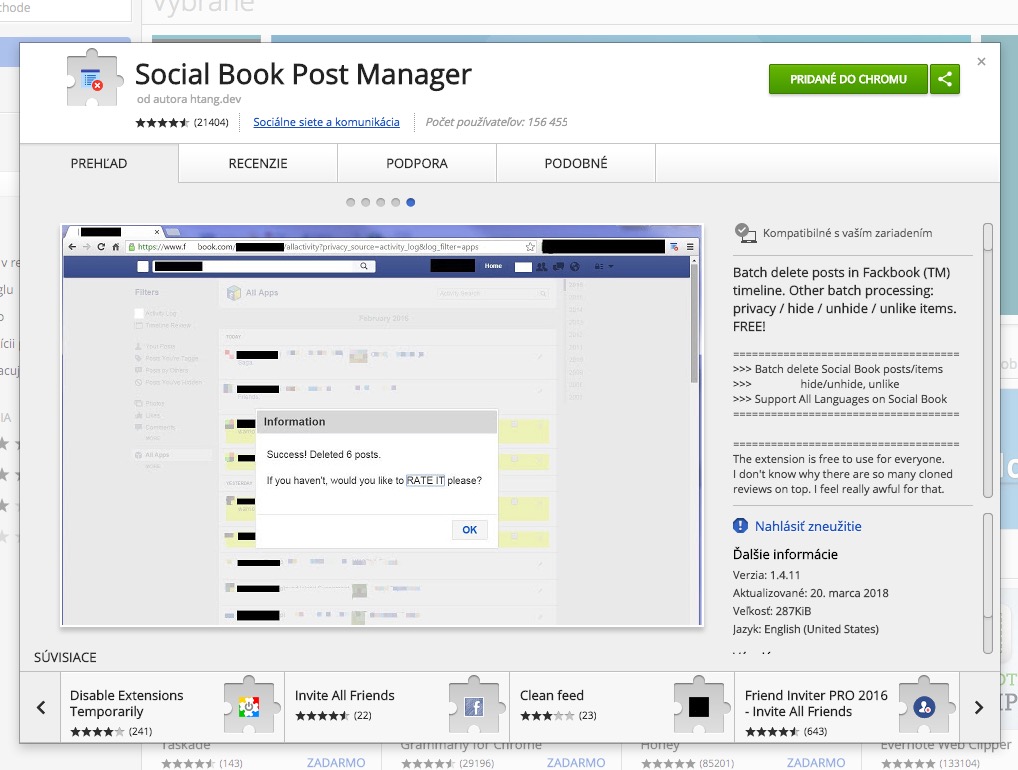Close the extension detail dialog
1018x770 pixels.
(x=981, y=62)
